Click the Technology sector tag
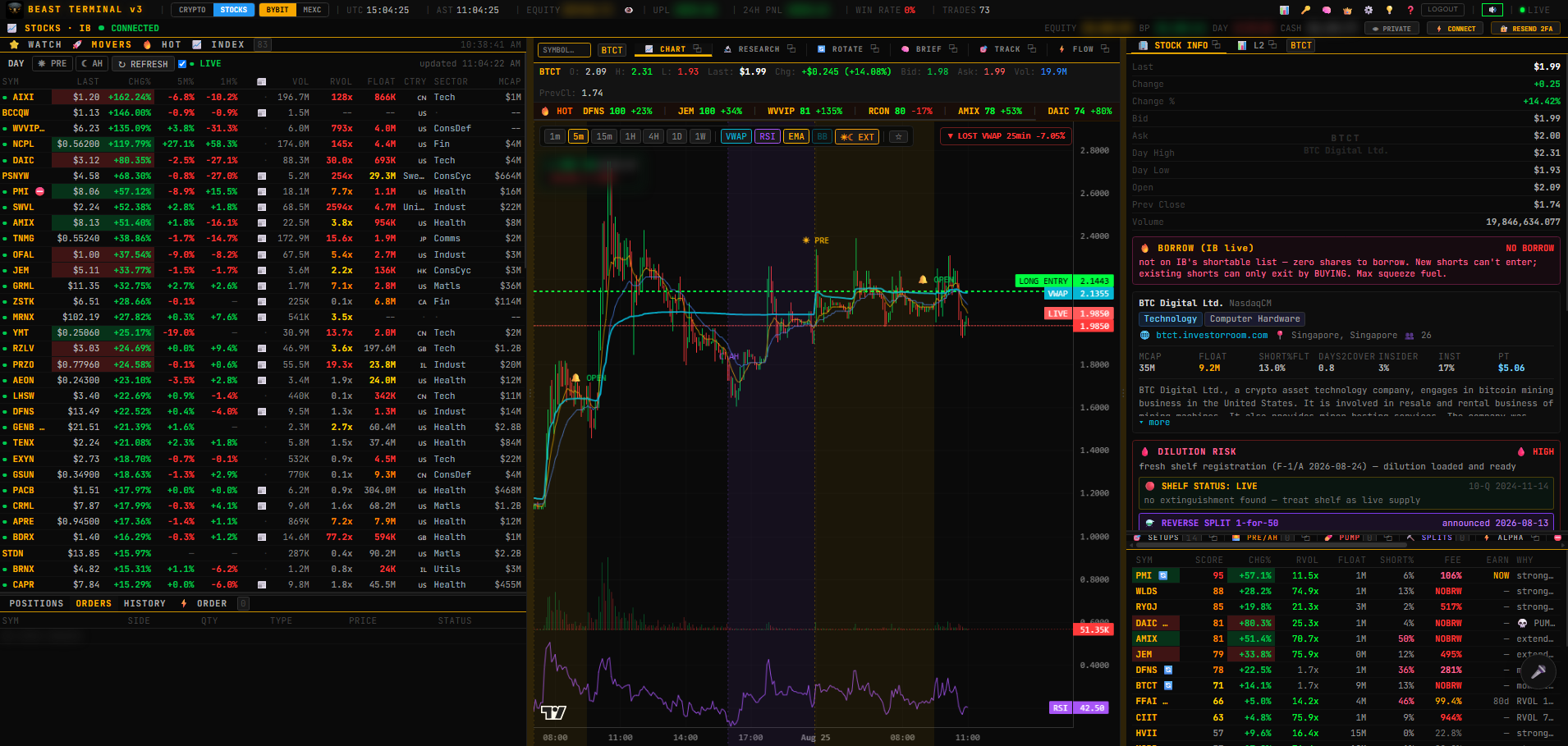Screen dimensions: 1568x746 [1170, 318]
